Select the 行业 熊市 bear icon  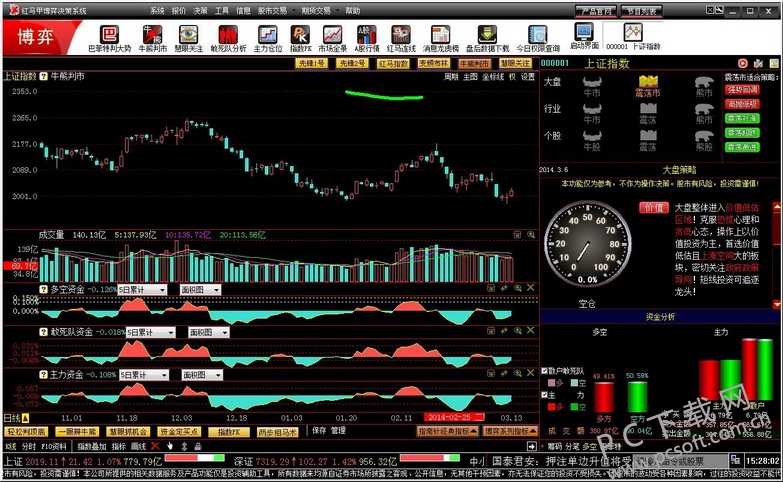[704, 108]
